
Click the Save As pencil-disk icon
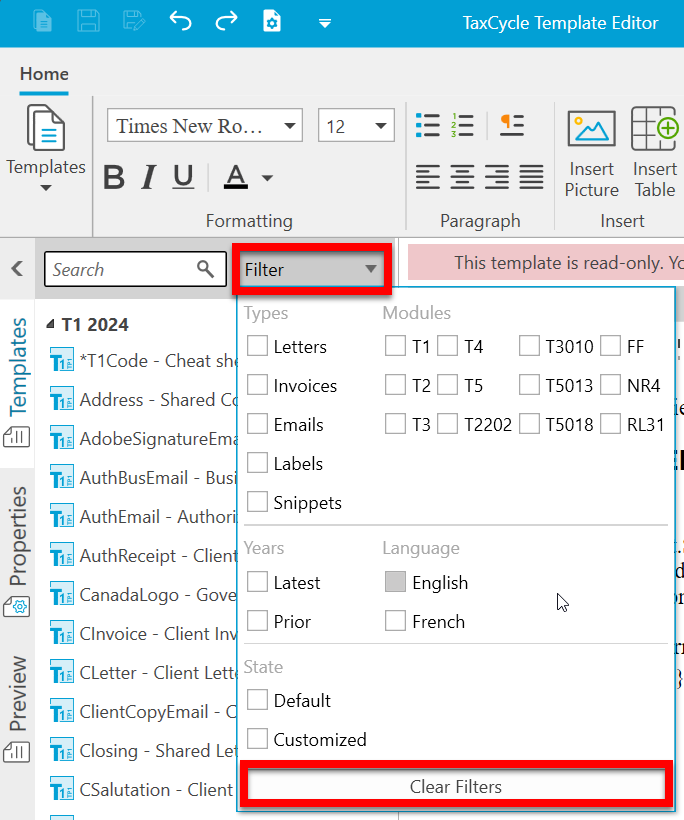[x=134, y=22]
